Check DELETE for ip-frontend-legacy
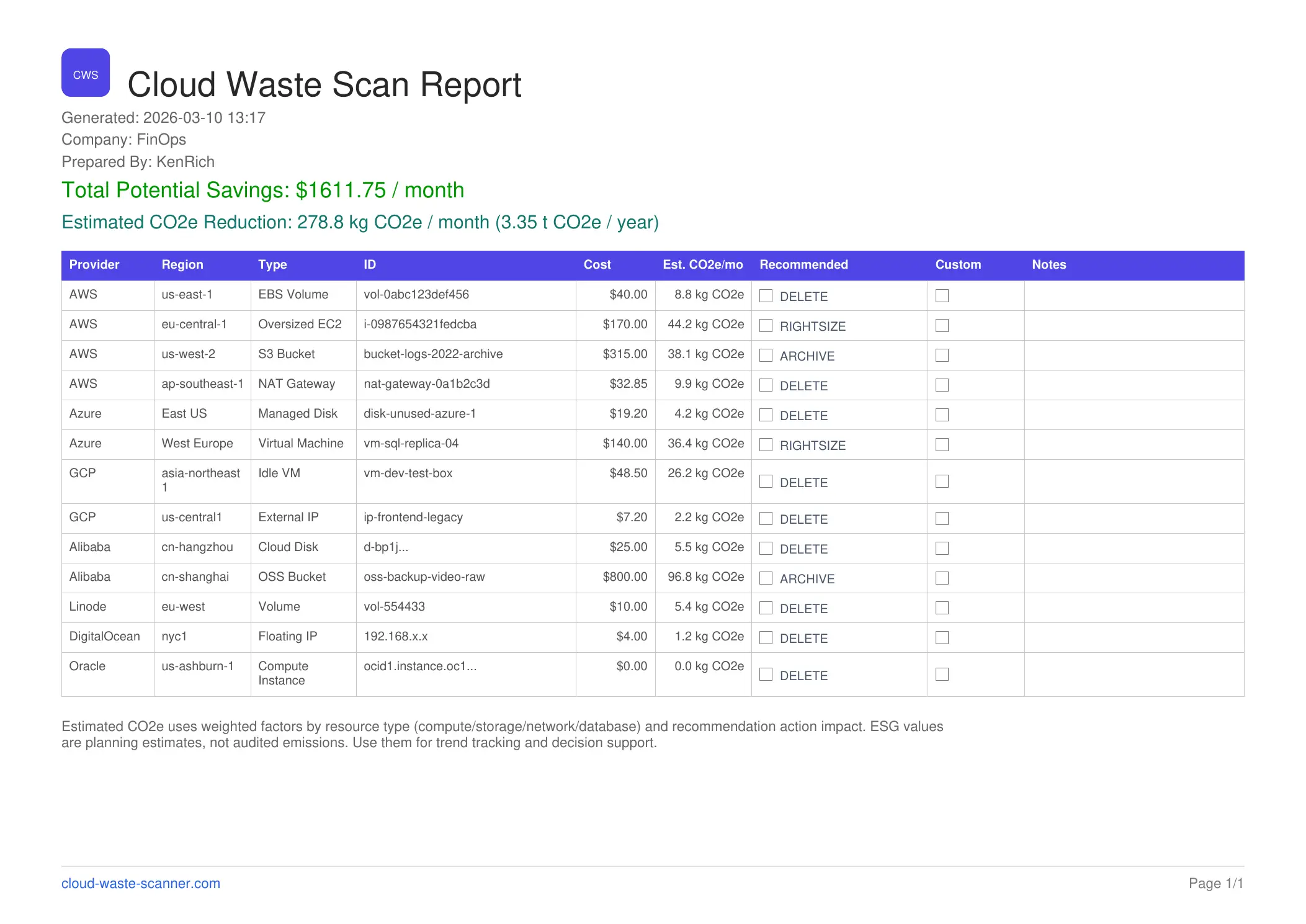1306x924 pixels. [x=766, y=518]
